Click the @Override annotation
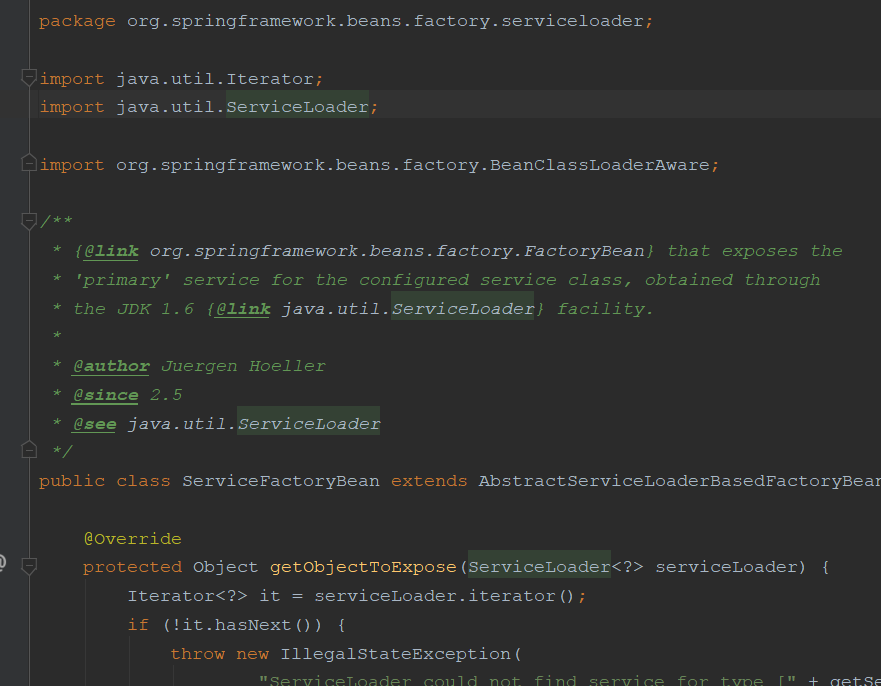 [133, 539]
